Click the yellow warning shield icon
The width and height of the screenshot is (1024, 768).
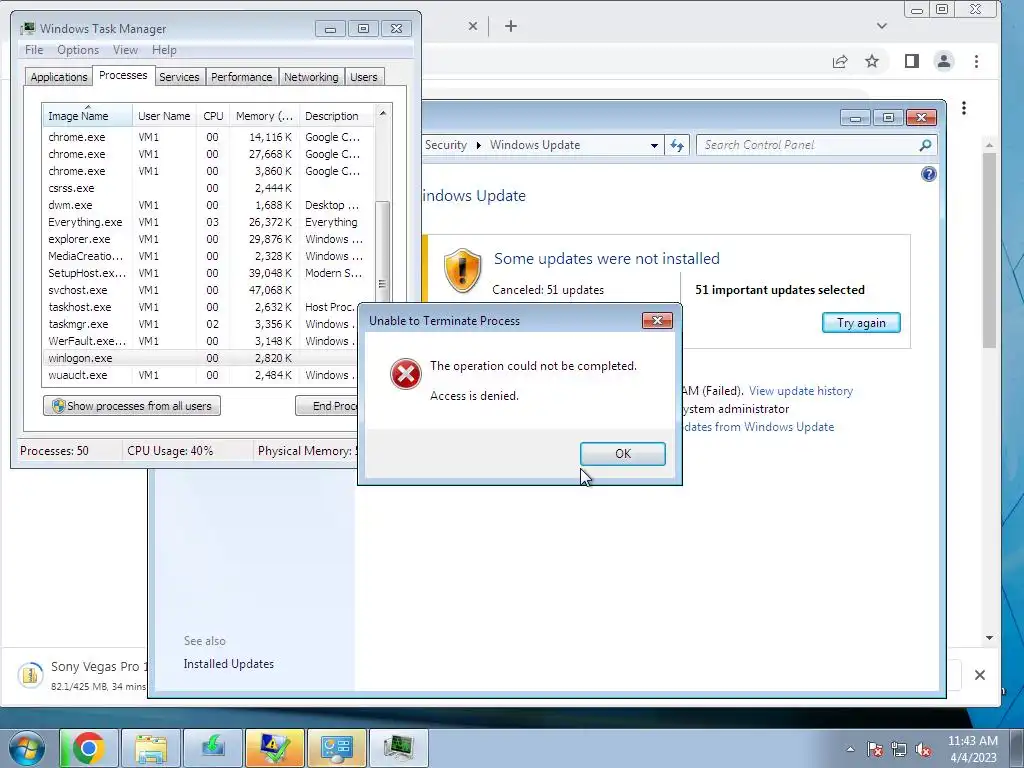[x=462, y=270]
